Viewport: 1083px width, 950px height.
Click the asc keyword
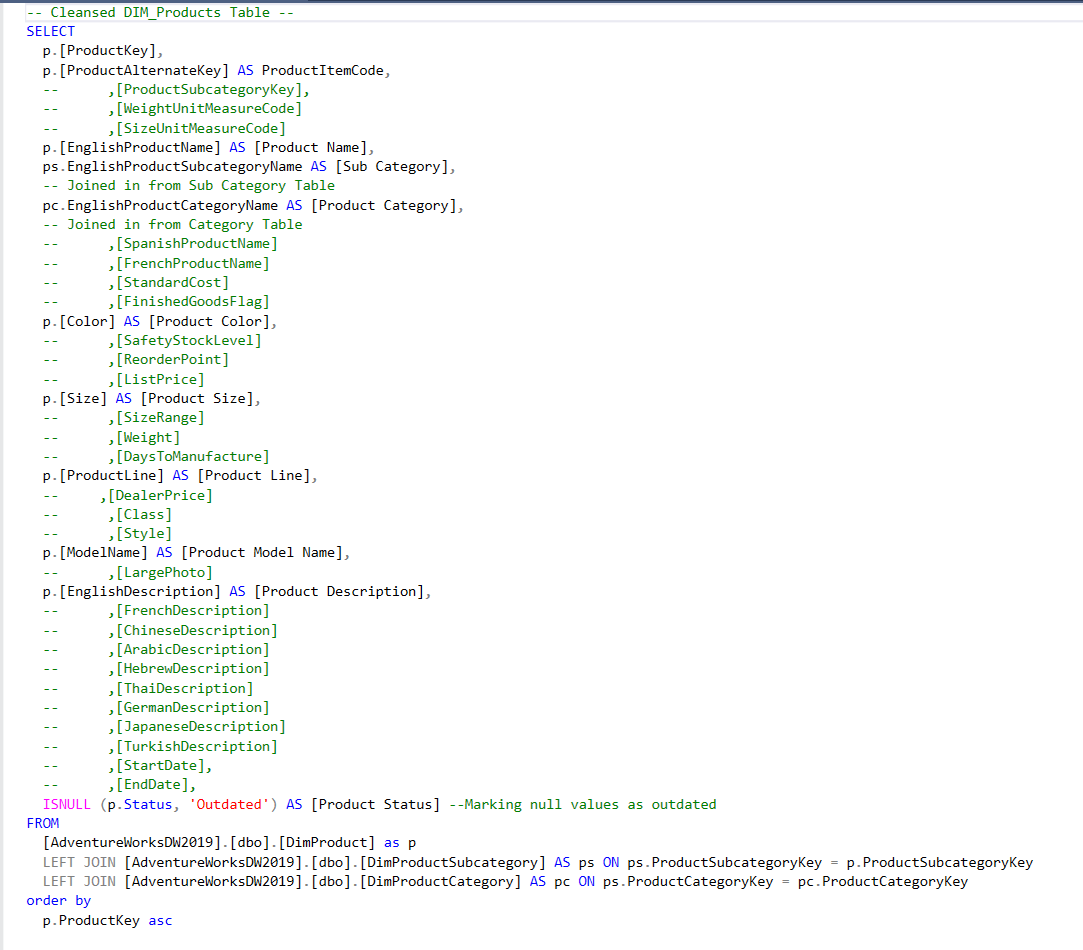160,921
